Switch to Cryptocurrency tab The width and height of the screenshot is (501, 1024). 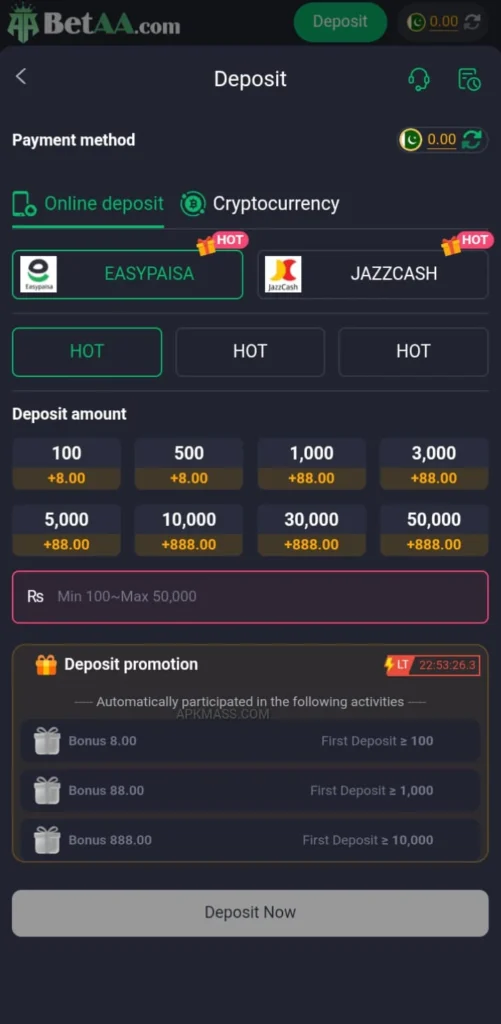point(260,204)
